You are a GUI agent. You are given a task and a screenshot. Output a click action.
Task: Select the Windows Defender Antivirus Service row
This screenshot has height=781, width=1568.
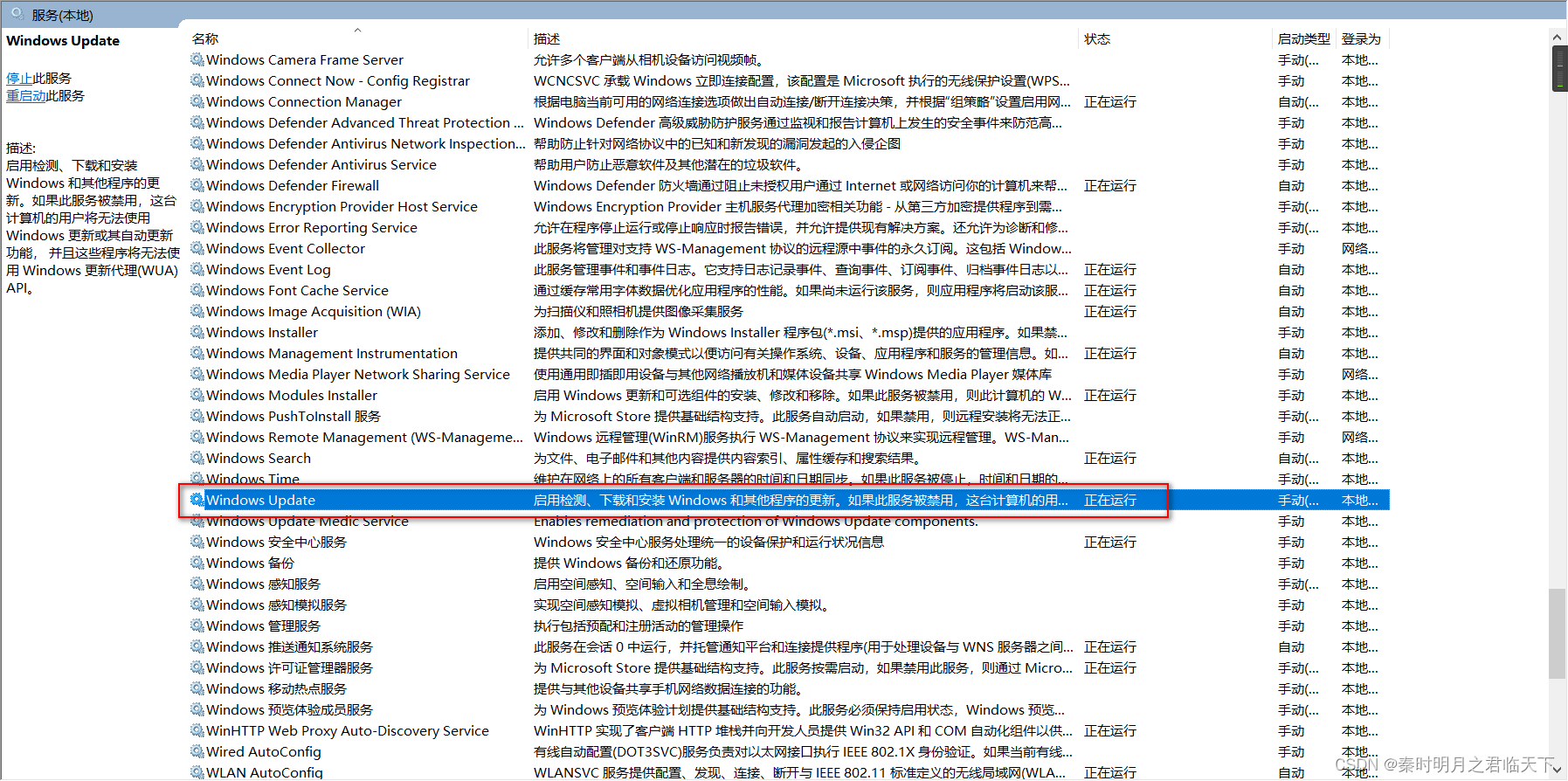pyautogui.click(x=321, y=165)
